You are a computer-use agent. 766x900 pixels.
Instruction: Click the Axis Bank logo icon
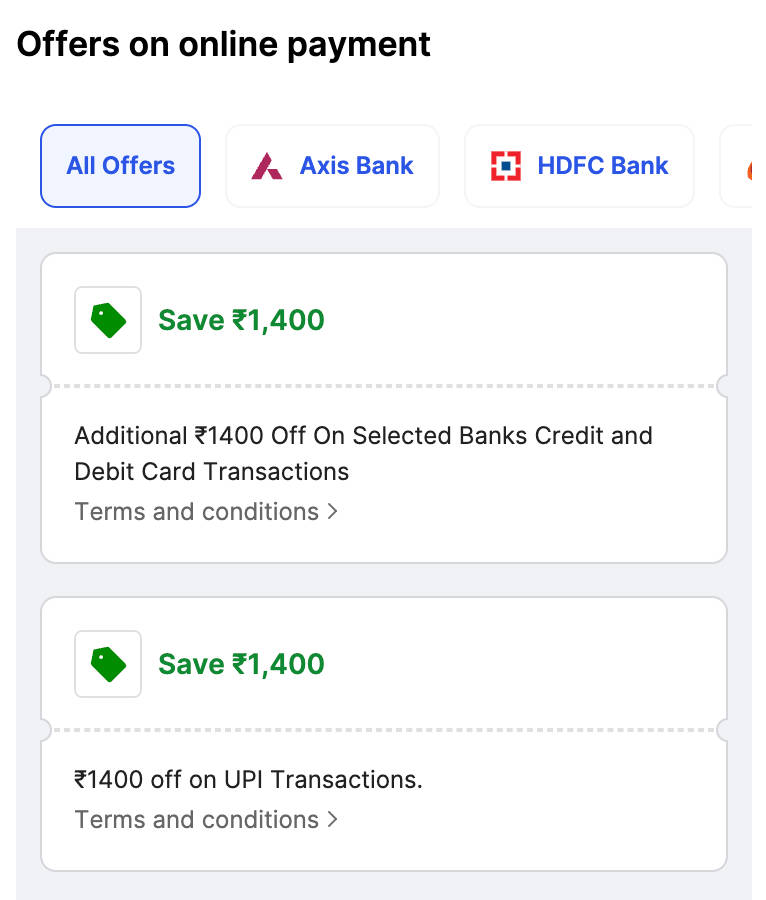(267, 166)
